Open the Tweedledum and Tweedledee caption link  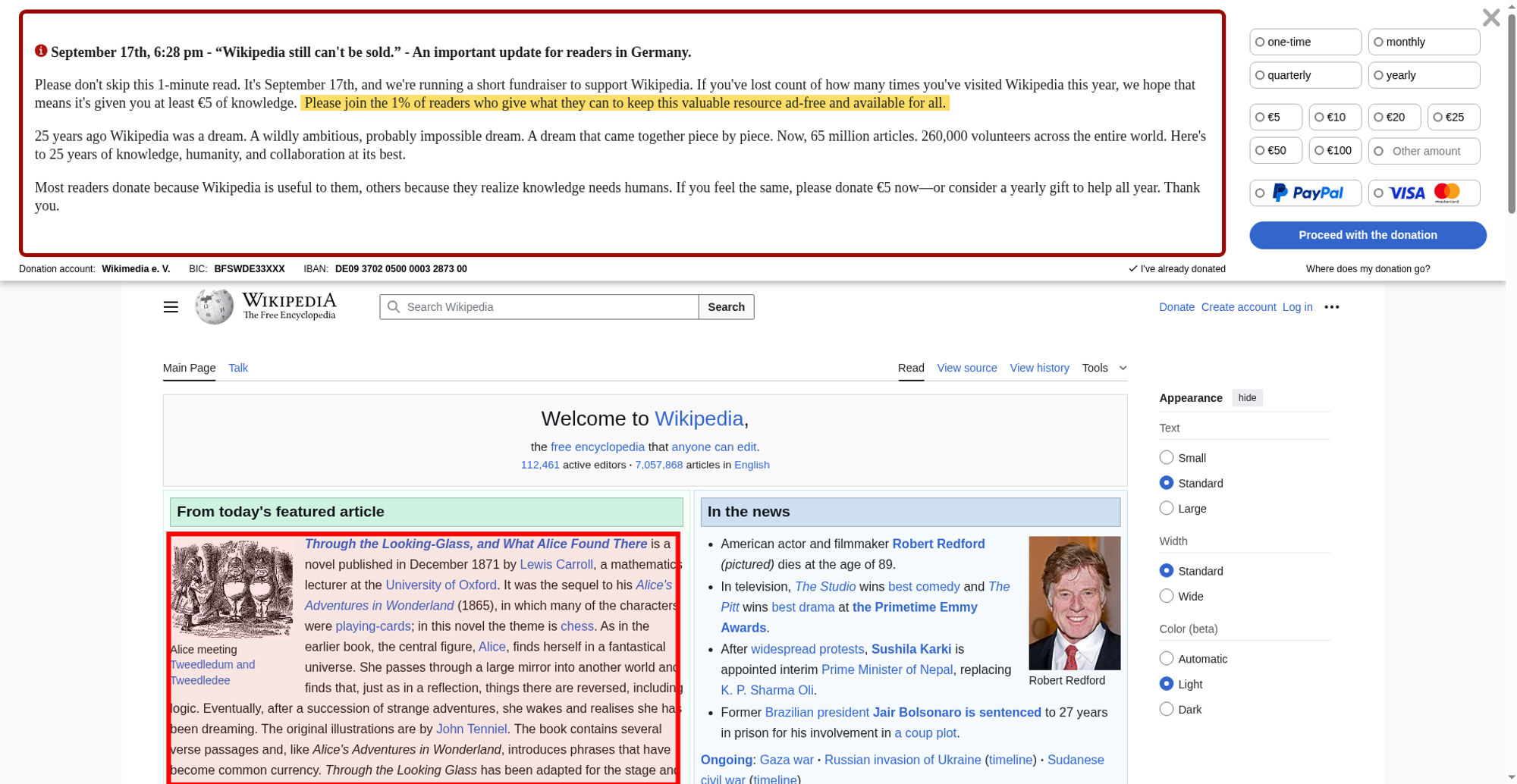click(212, 673)
